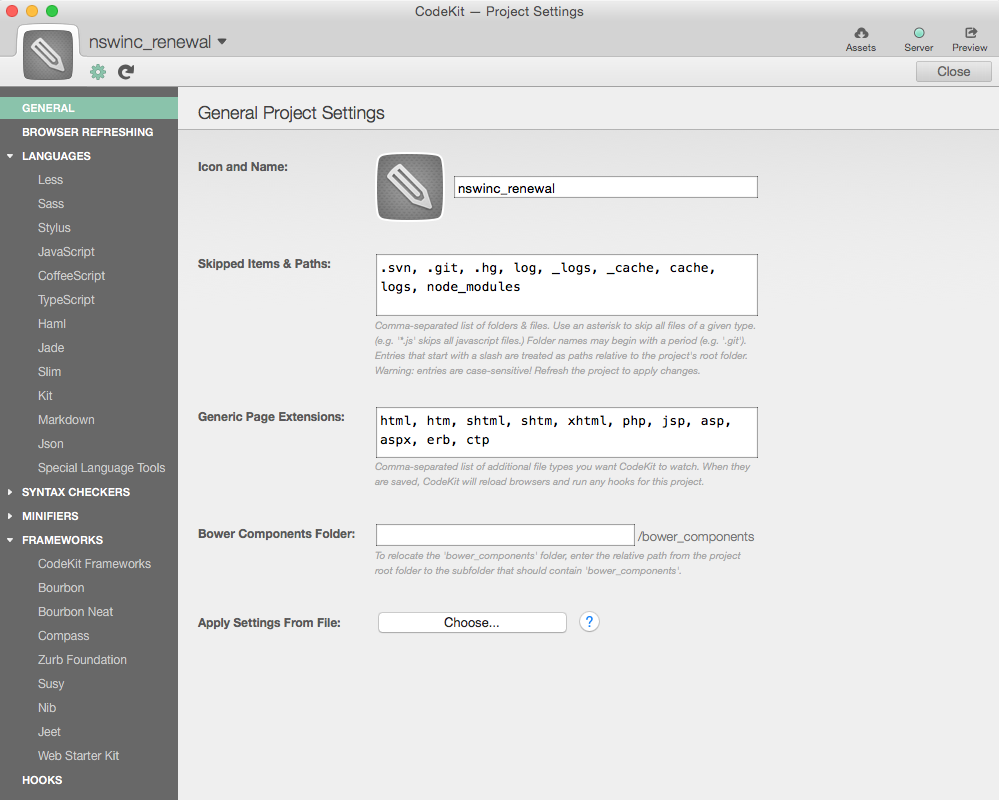Click the project icon in the header
Screen dimensions: 999x800
[x=48, y=54]
